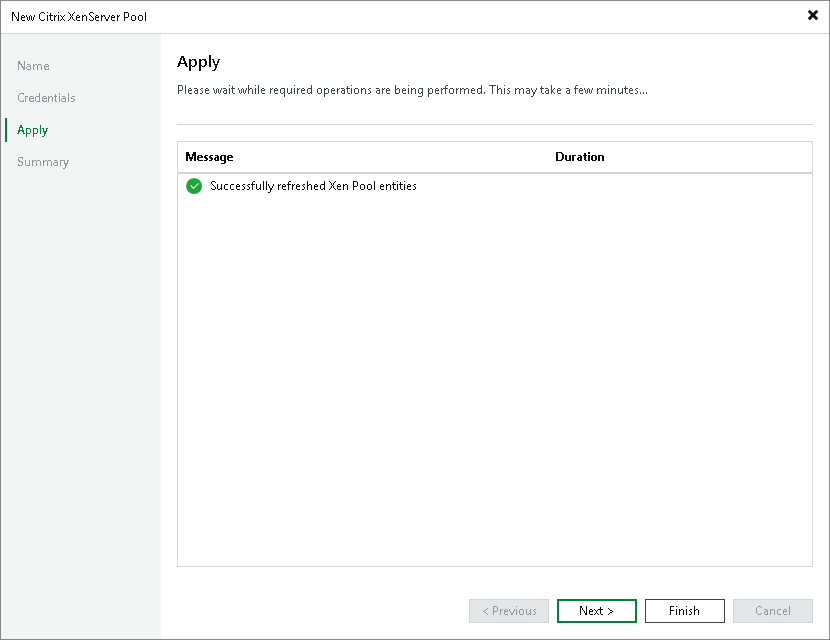Click the 'Please wait while required operations' text
Screen dimensions: 830x640
[412, 90]
